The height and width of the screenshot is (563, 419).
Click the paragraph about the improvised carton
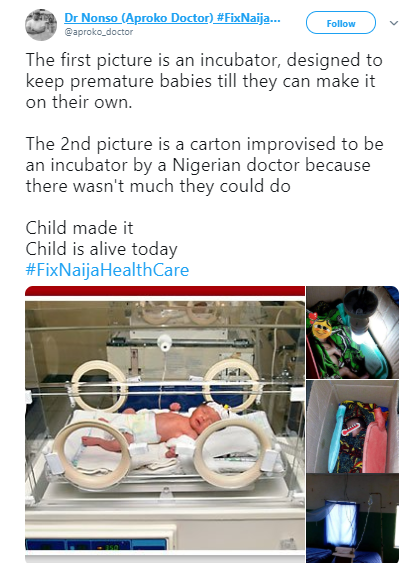tap(205, 165)
